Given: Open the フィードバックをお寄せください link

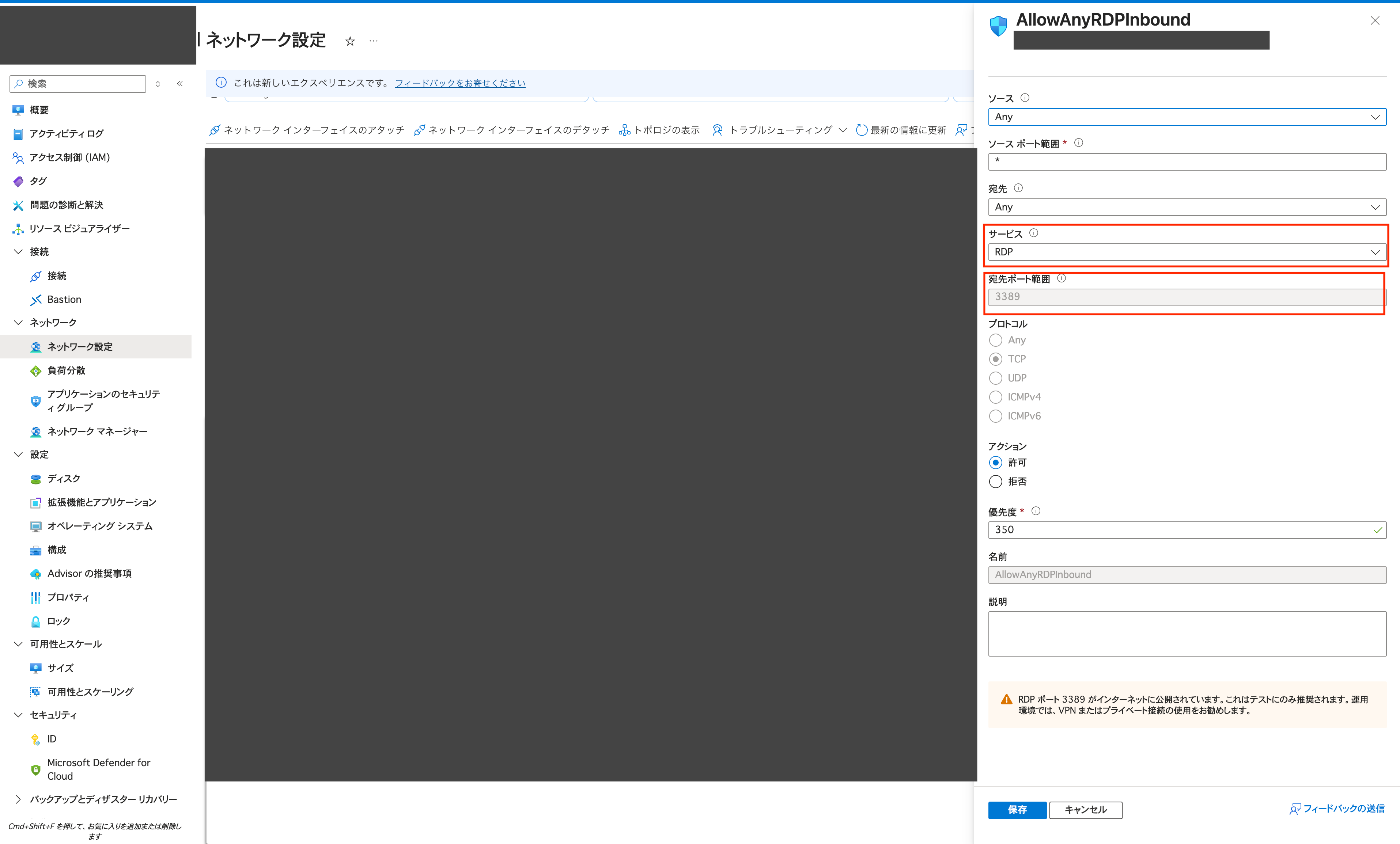Looking at the screenshot, I should [460, 83].
